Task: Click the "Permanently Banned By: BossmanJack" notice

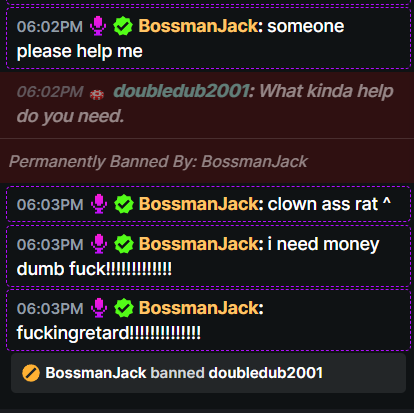Action: point(158,161)
